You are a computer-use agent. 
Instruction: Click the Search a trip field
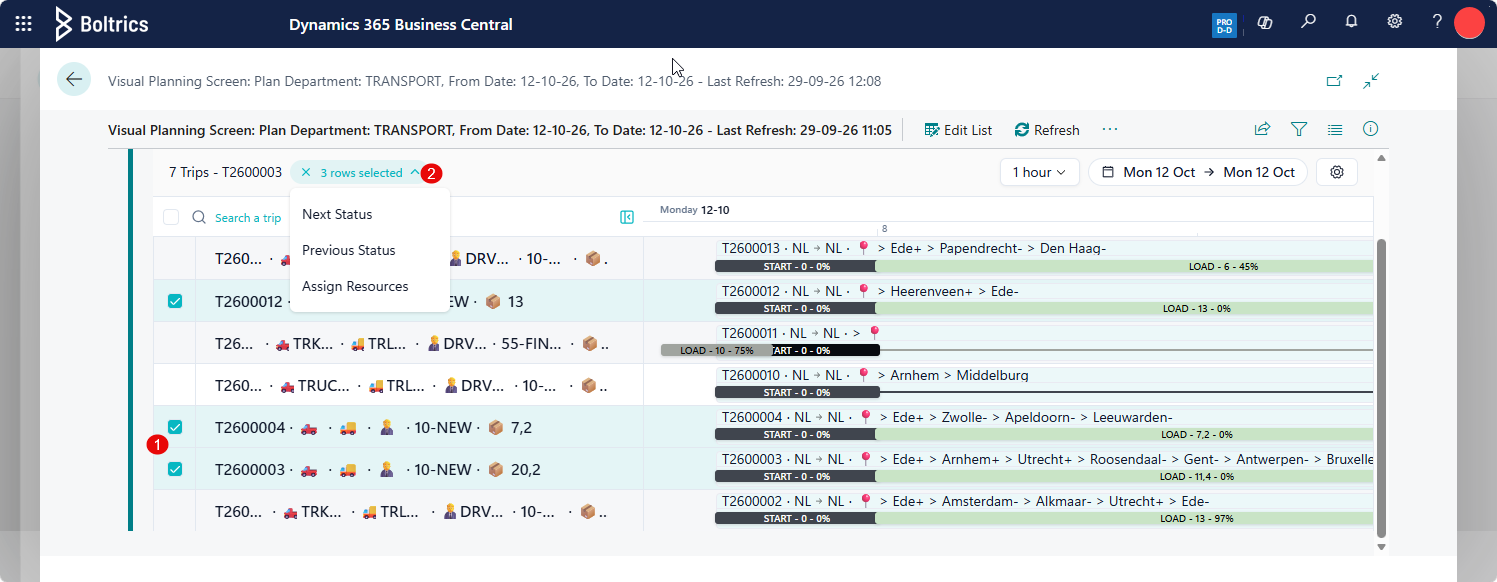tap(248, 218)
